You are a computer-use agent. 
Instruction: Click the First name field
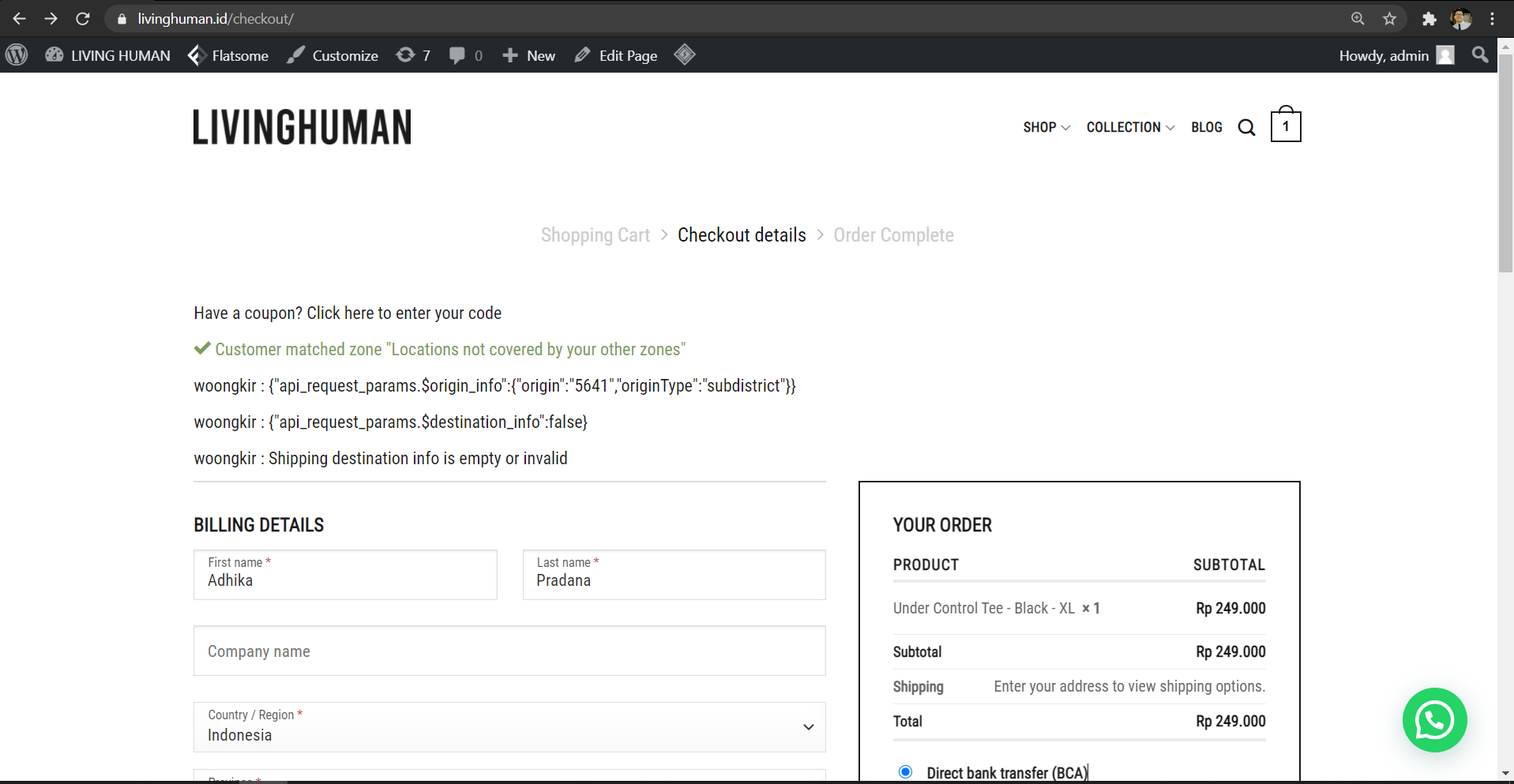(345, 575)
